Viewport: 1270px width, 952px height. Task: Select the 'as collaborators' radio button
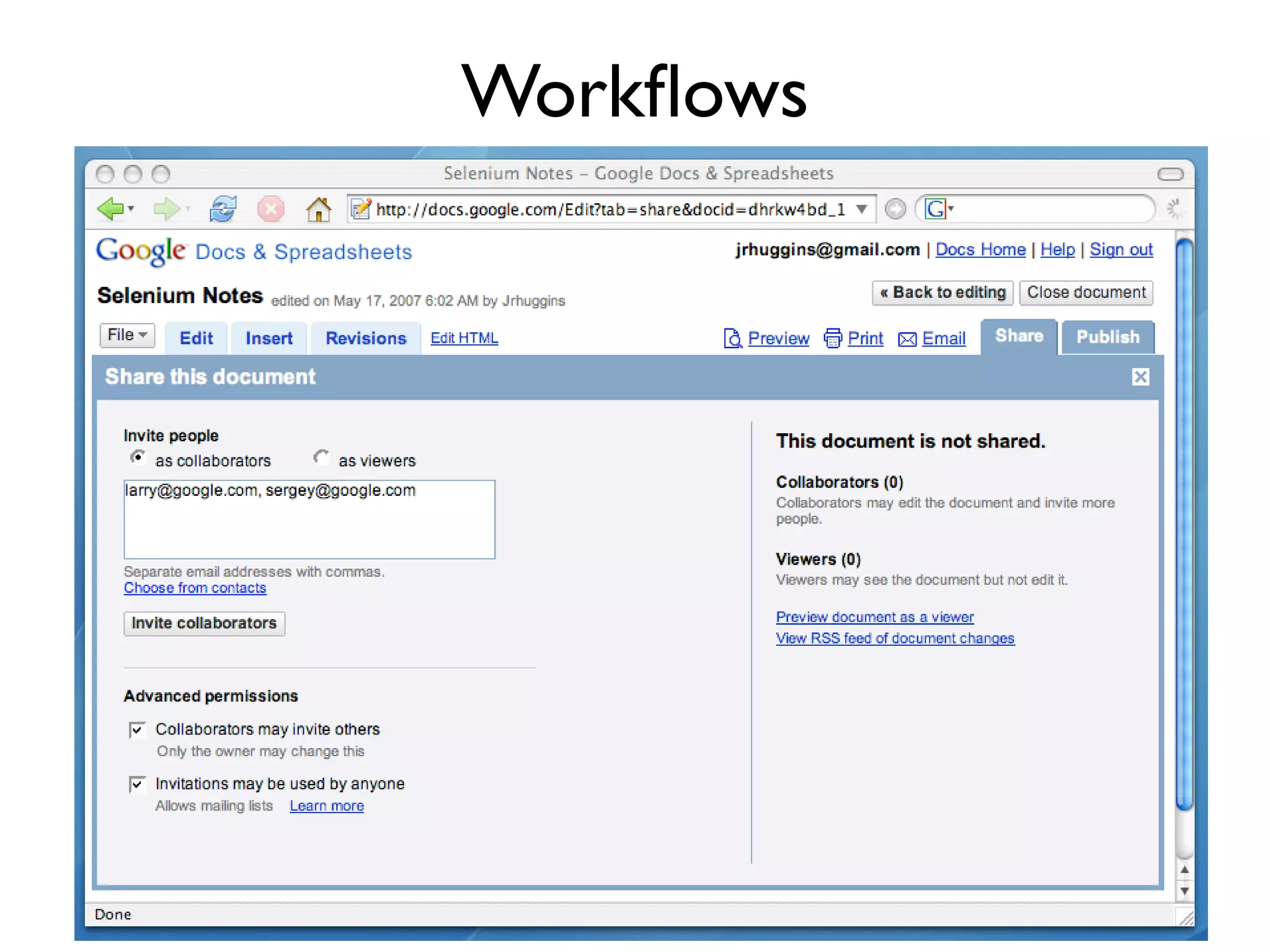(x=138, y=457)
